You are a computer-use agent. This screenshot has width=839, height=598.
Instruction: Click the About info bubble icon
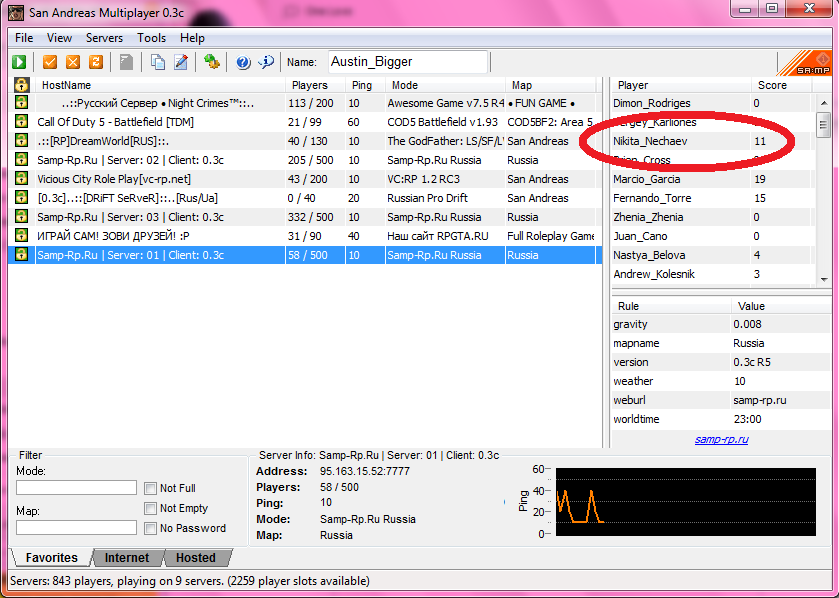266,62
